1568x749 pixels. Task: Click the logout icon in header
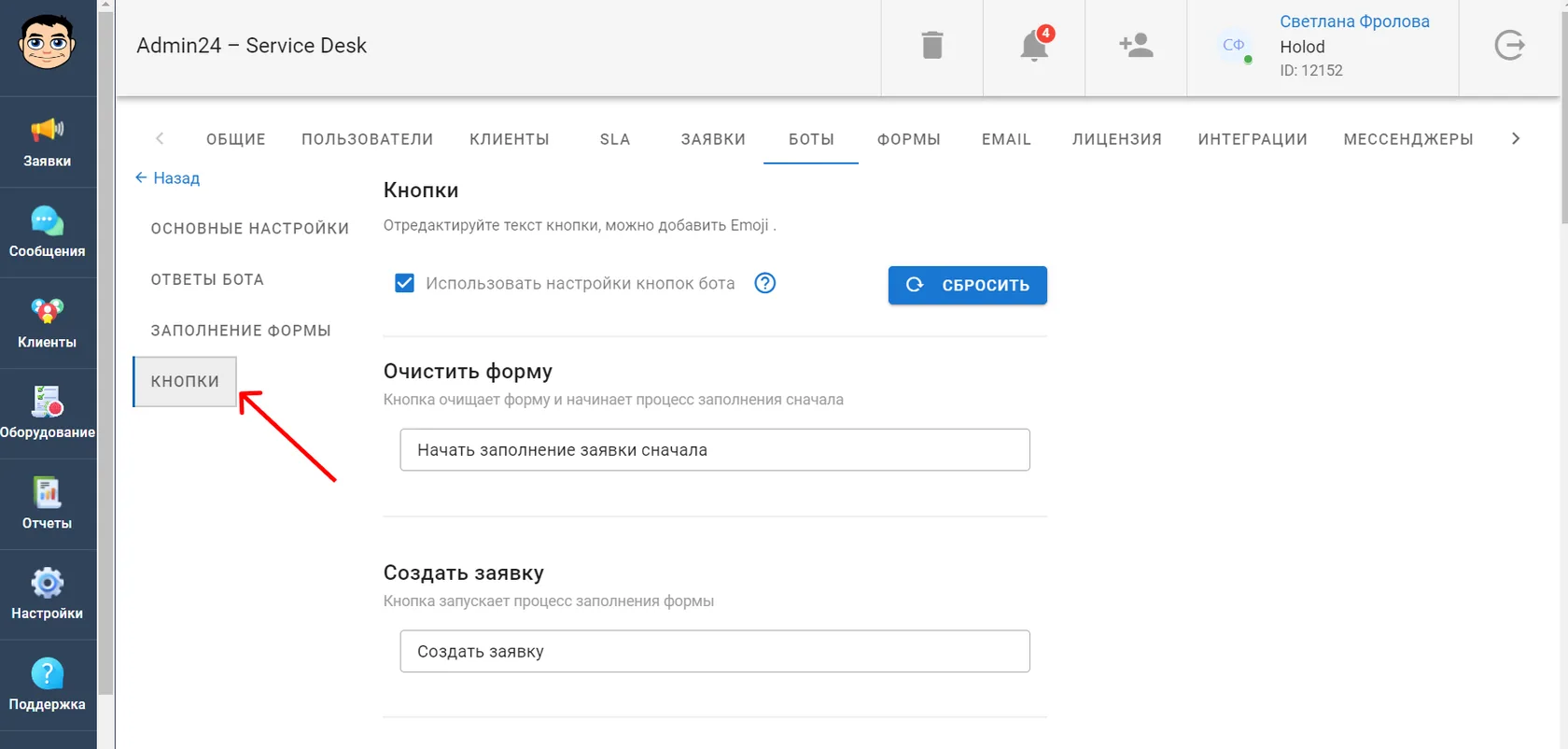tap(1509, 45)
